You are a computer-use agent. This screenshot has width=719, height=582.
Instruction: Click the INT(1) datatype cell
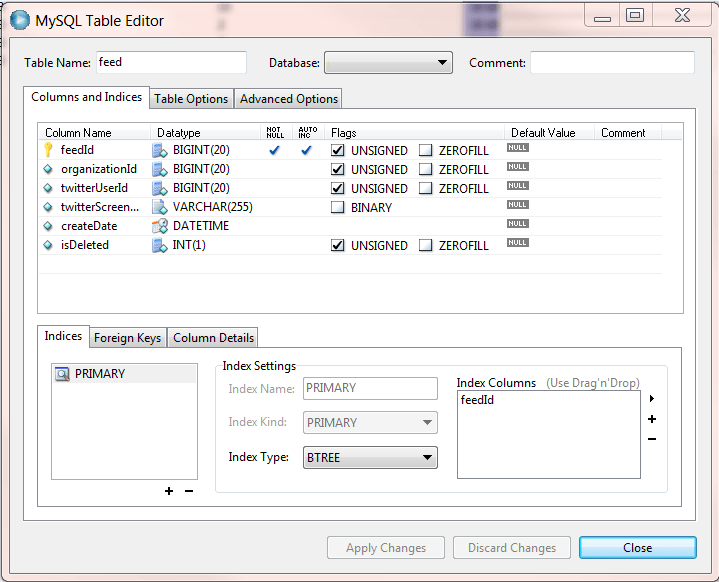click(189, 245)
